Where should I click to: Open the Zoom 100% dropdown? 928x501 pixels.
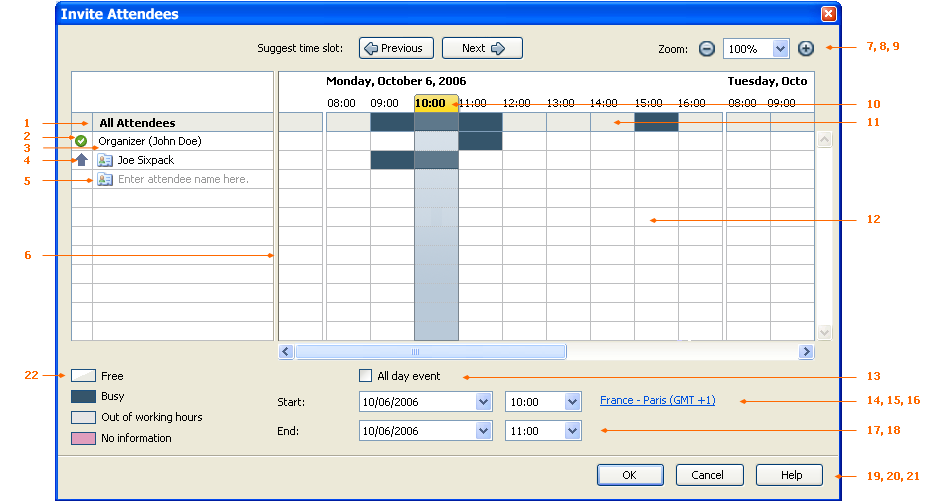coord(780,49)
